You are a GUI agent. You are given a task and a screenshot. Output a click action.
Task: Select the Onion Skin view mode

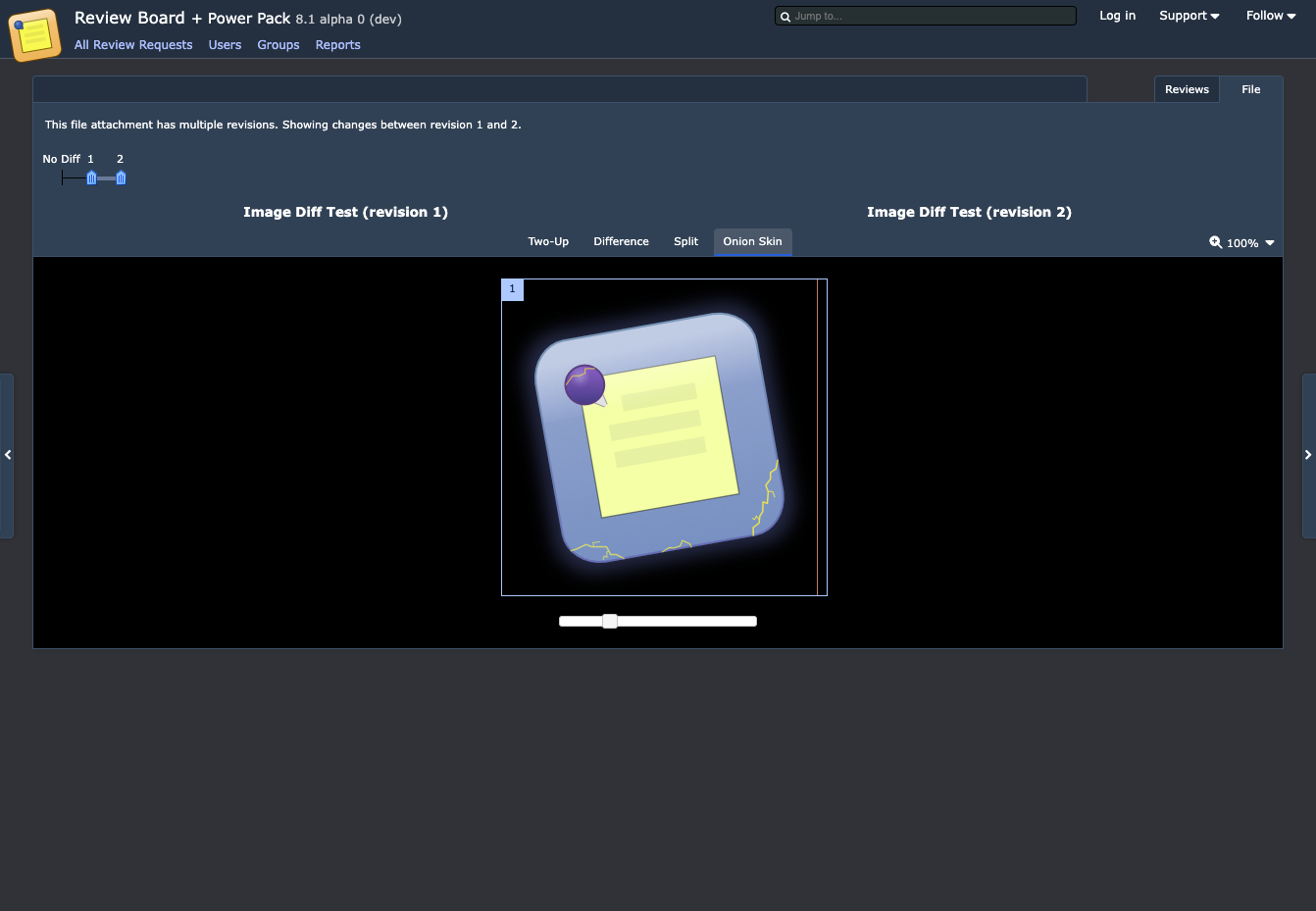[752, 241]
